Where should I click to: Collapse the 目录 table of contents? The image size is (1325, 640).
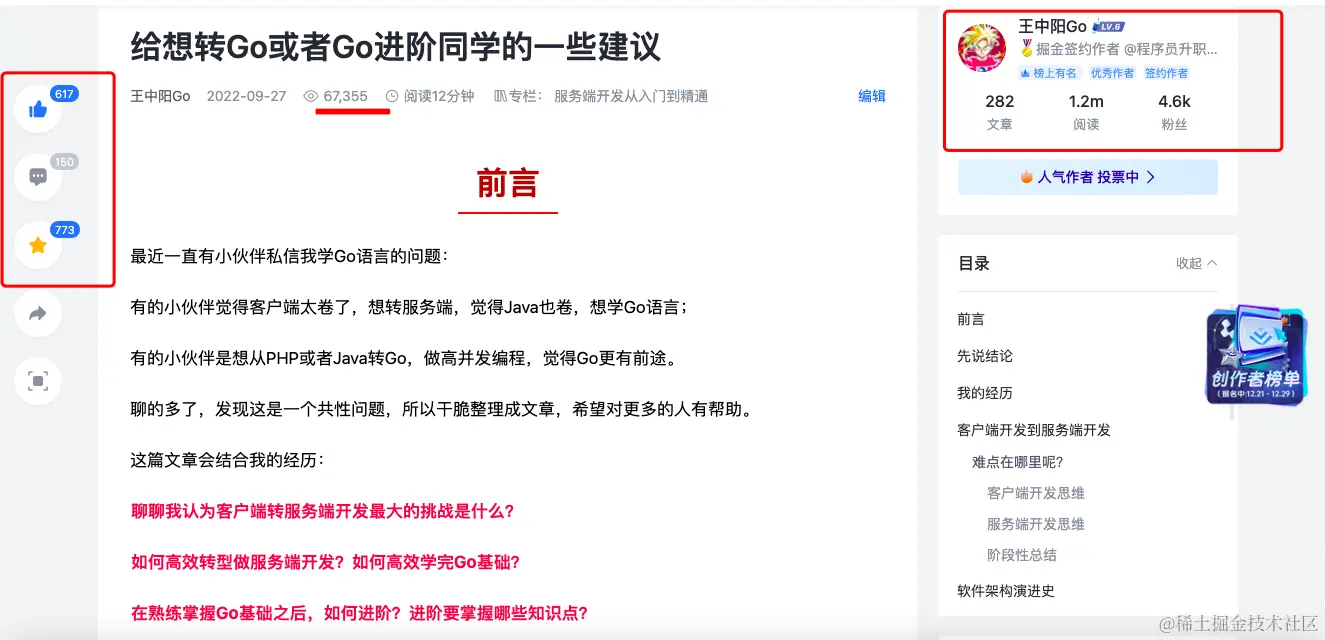tap(1197, 263)
